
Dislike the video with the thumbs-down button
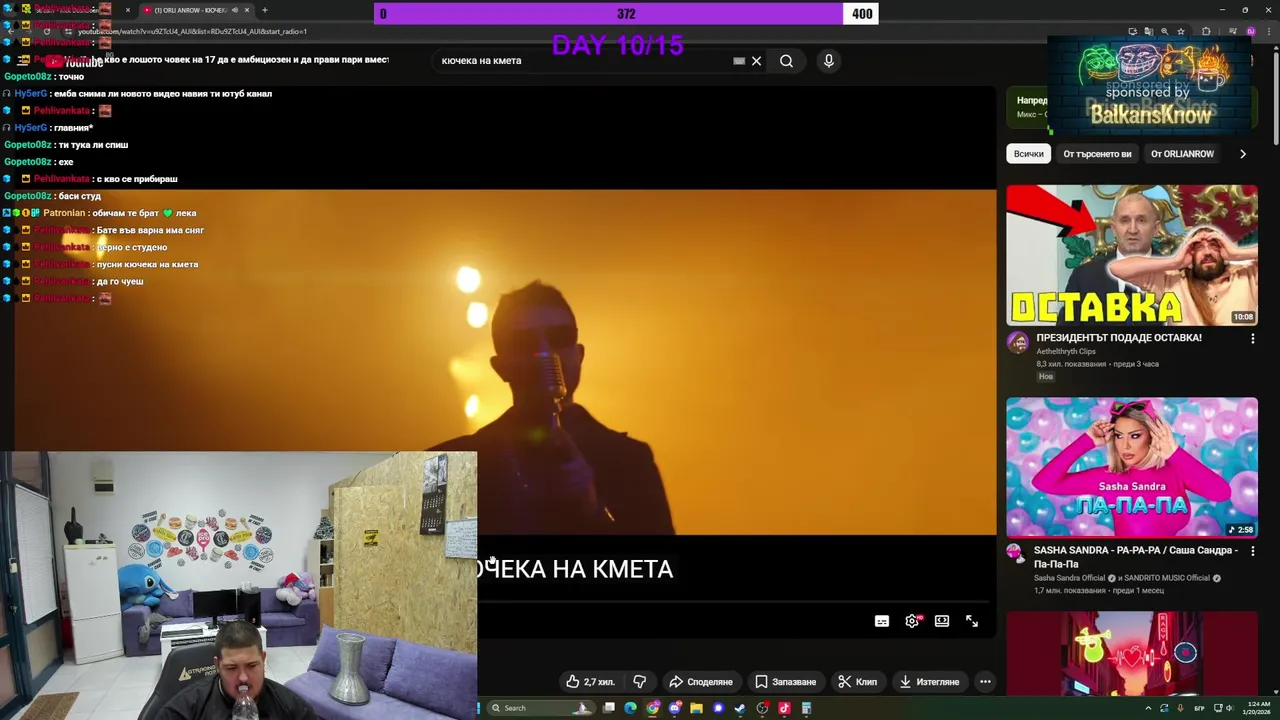[639, 682]
